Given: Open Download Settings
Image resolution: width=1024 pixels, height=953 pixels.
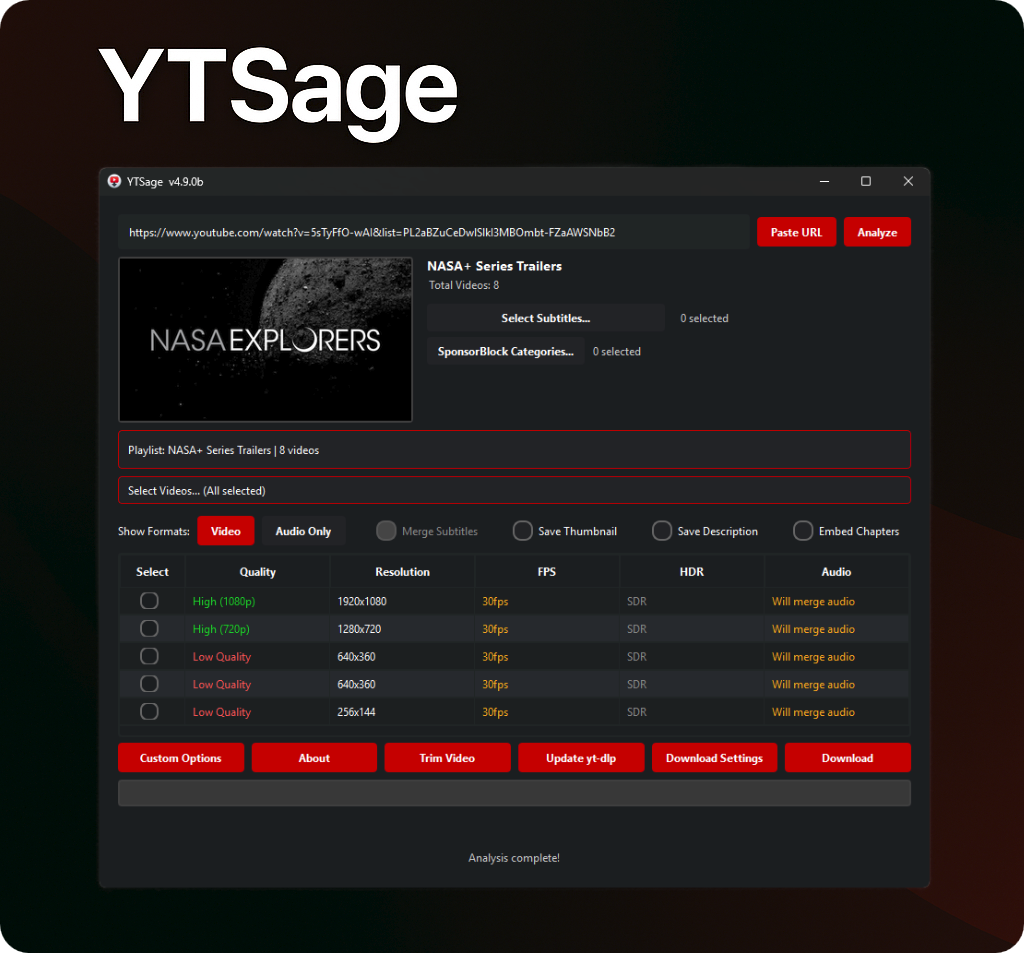Looking at the screenshot, I should (714, 758).
